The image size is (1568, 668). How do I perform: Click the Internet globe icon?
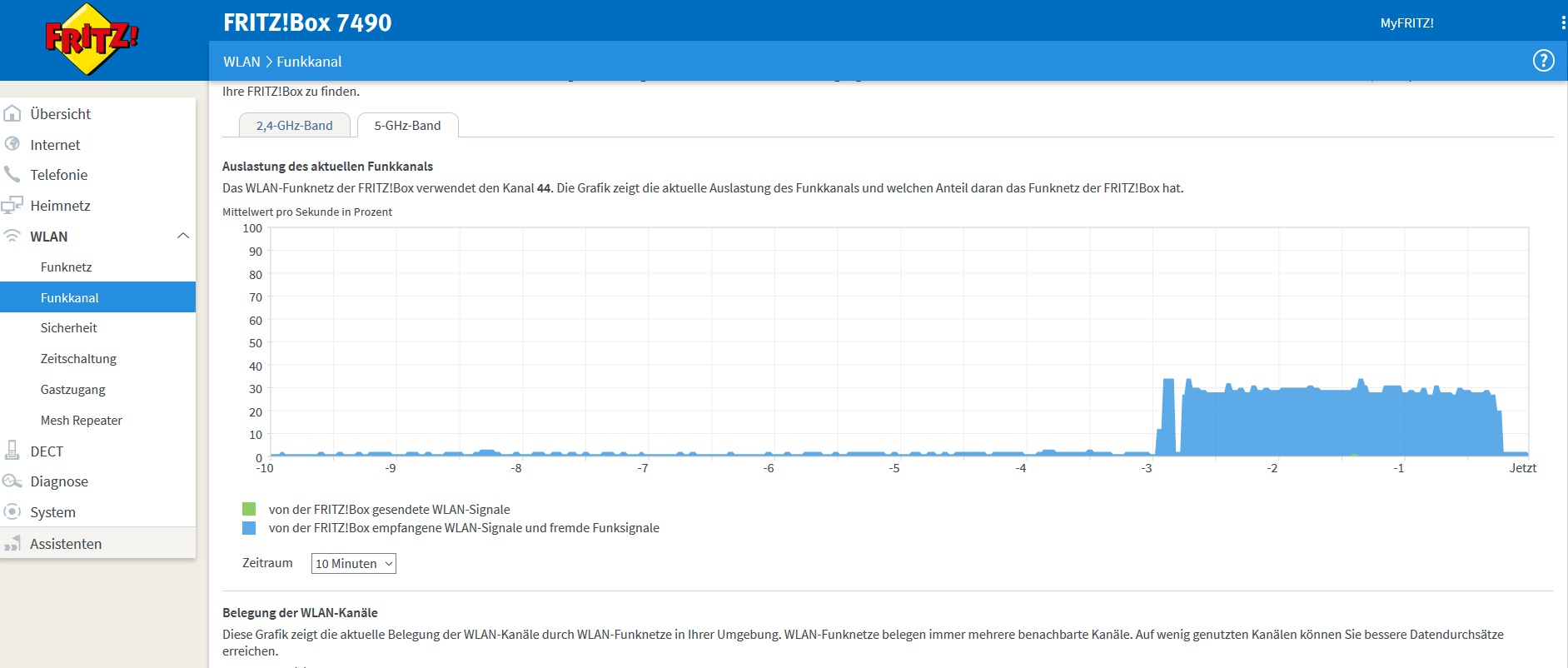tap(12, 144)
